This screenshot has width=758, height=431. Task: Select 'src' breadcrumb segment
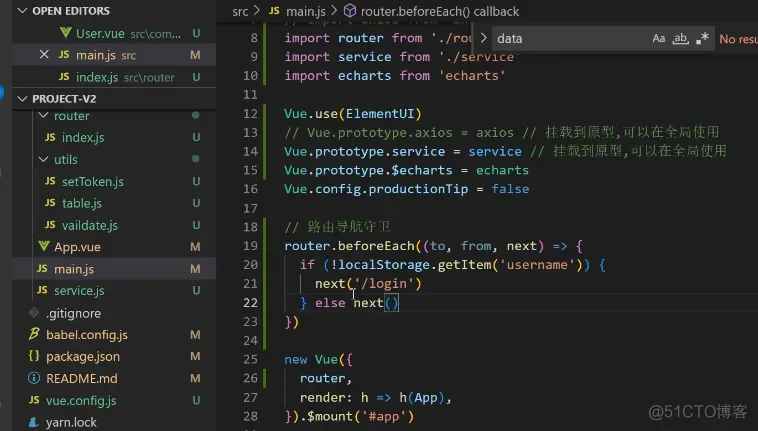click(240, 12)
